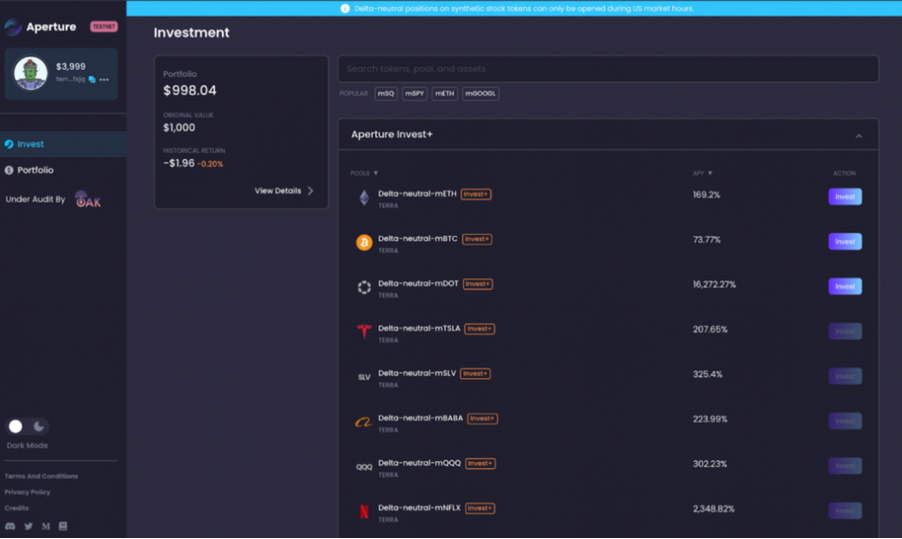
Task: Click the QQQ icon for mQQQ pool
Action: pyautogui.click(x=364, y=467)
